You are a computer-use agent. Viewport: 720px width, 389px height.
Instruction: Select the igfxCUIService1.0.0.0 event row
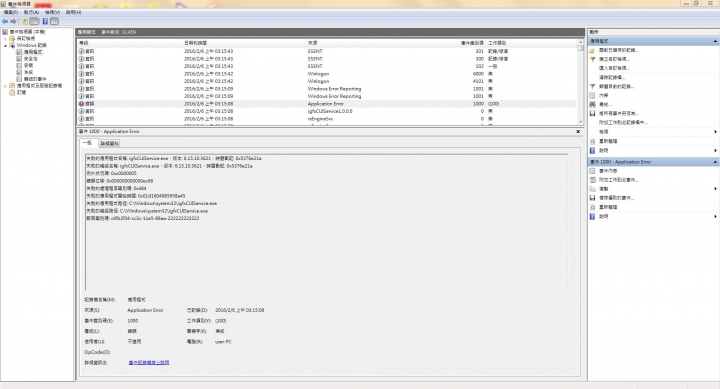(x=327, y=111)
